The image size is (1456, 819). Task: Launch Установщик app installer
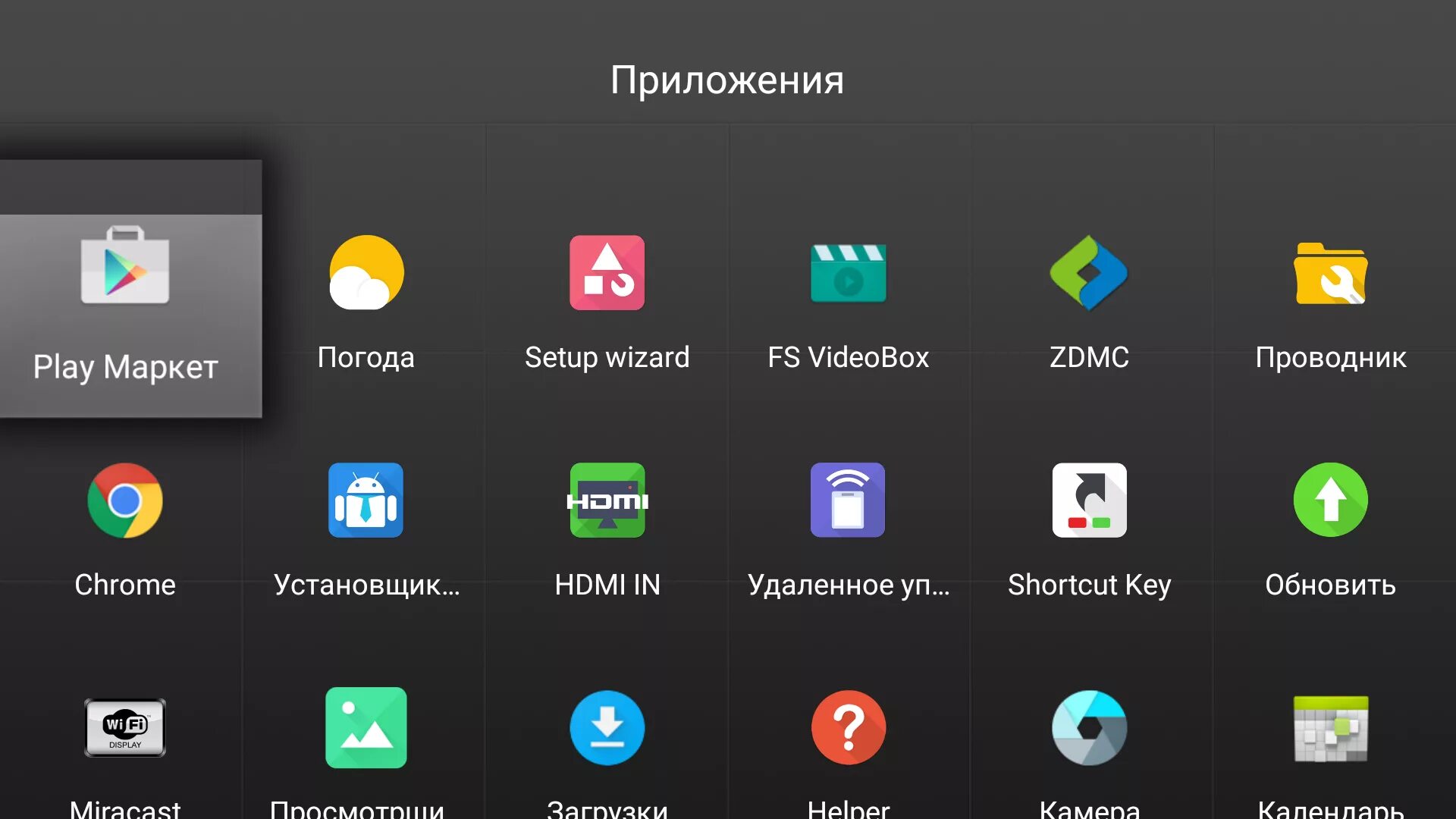(x=365, y=499)
